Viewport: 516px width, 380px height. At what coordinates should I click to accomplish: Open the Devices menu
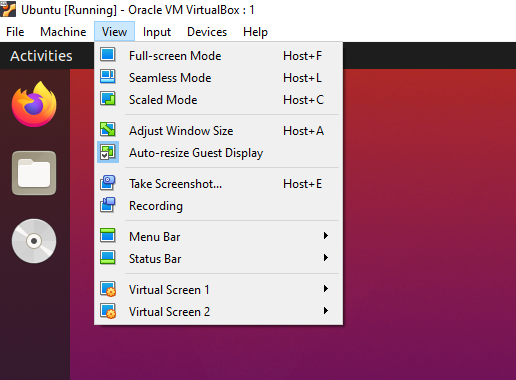[x=207, y=32]
